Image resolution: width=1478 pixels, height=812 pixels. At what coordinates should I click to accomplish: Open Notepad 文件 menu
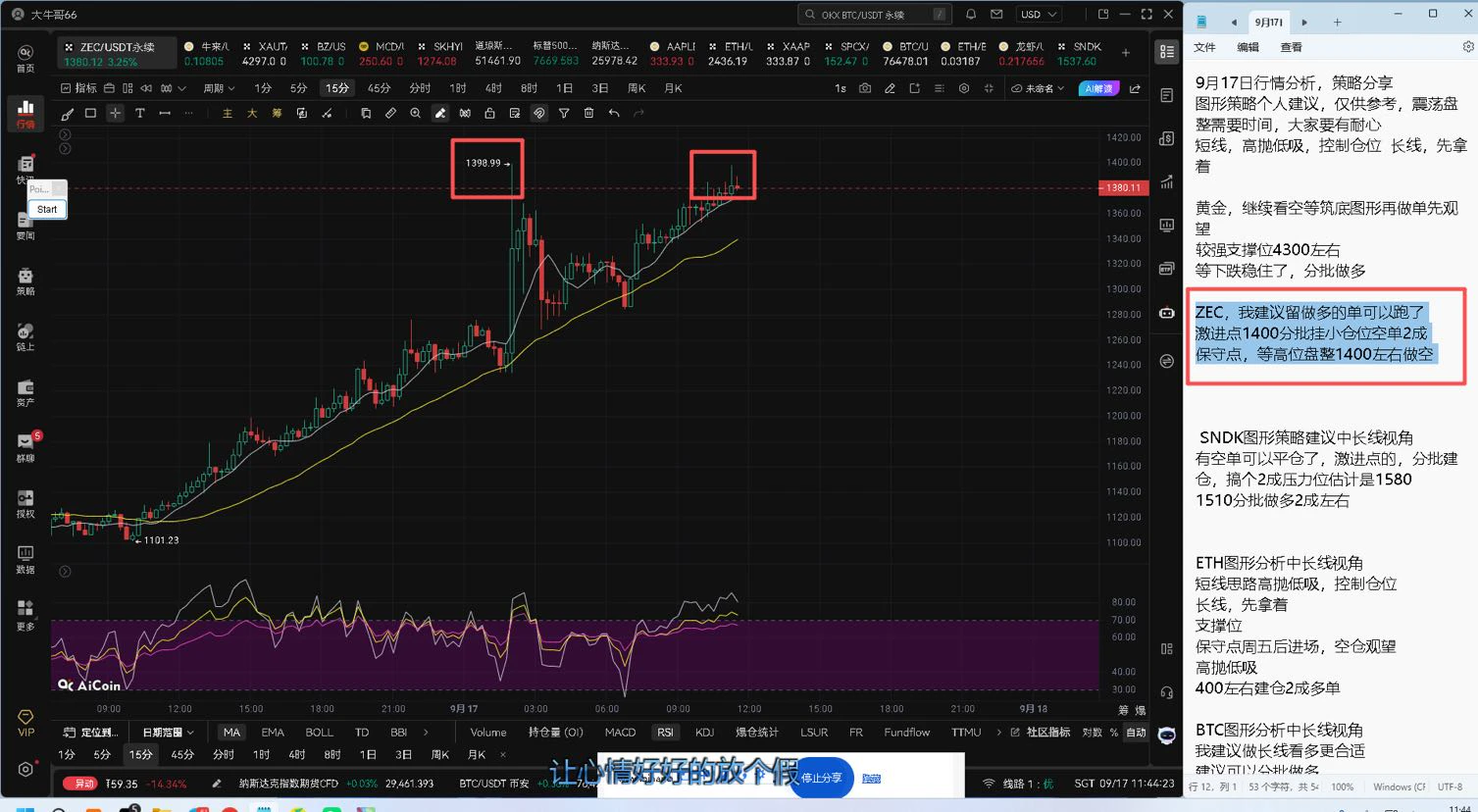pos(1204,47)
